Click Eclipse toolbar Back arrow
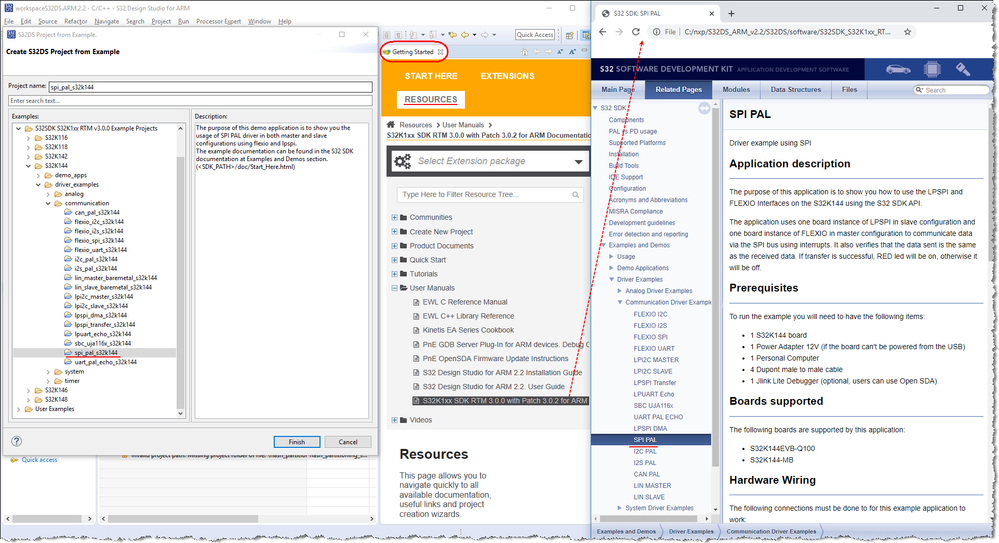 click(465, 34)
